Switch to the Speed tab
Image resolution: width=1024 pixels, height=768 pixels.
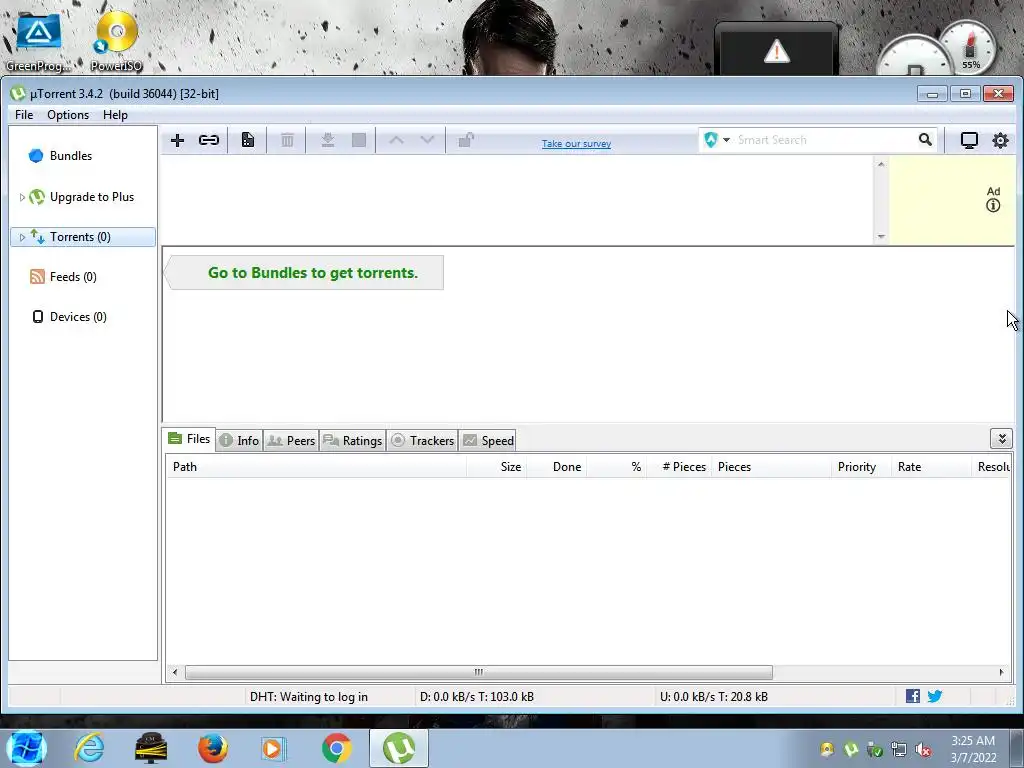(x=488, y=441)
